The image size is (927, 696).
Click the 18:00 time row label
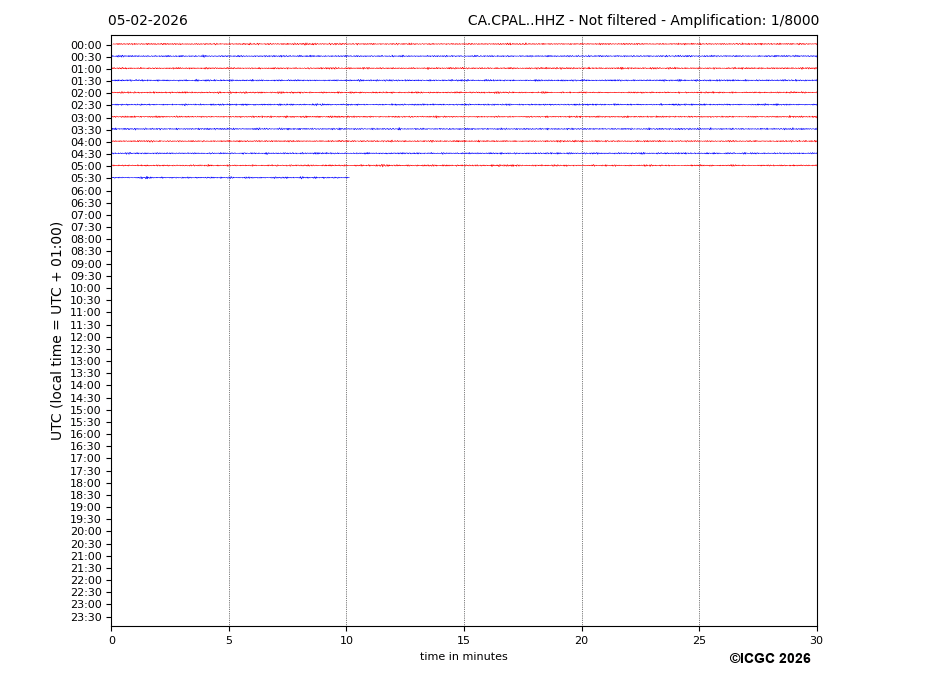click(x=86, y=483)
